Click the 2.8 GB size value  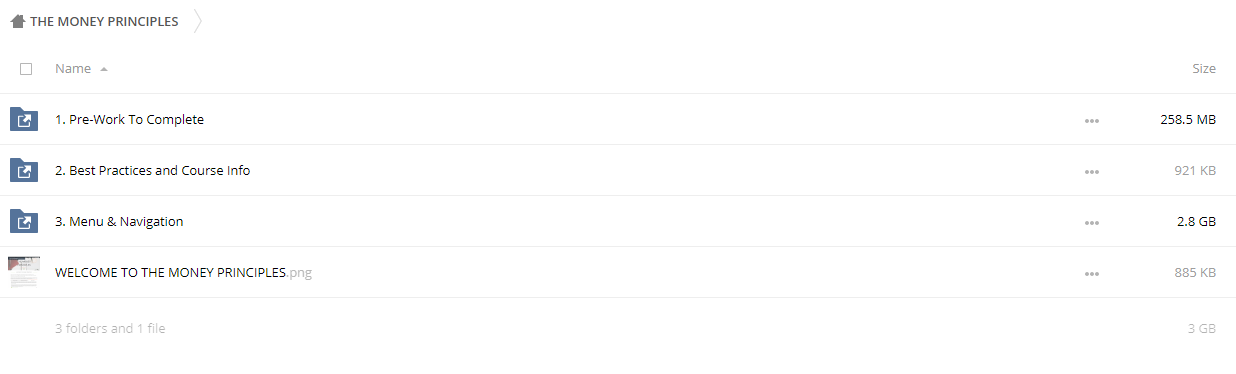[x=1196, y=222]
